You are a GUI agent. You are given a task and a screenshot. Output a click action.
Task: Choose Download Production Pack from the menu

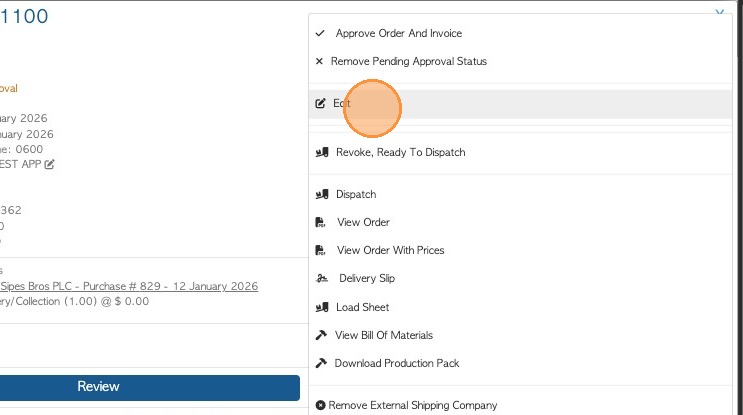[x=397, y=363]
